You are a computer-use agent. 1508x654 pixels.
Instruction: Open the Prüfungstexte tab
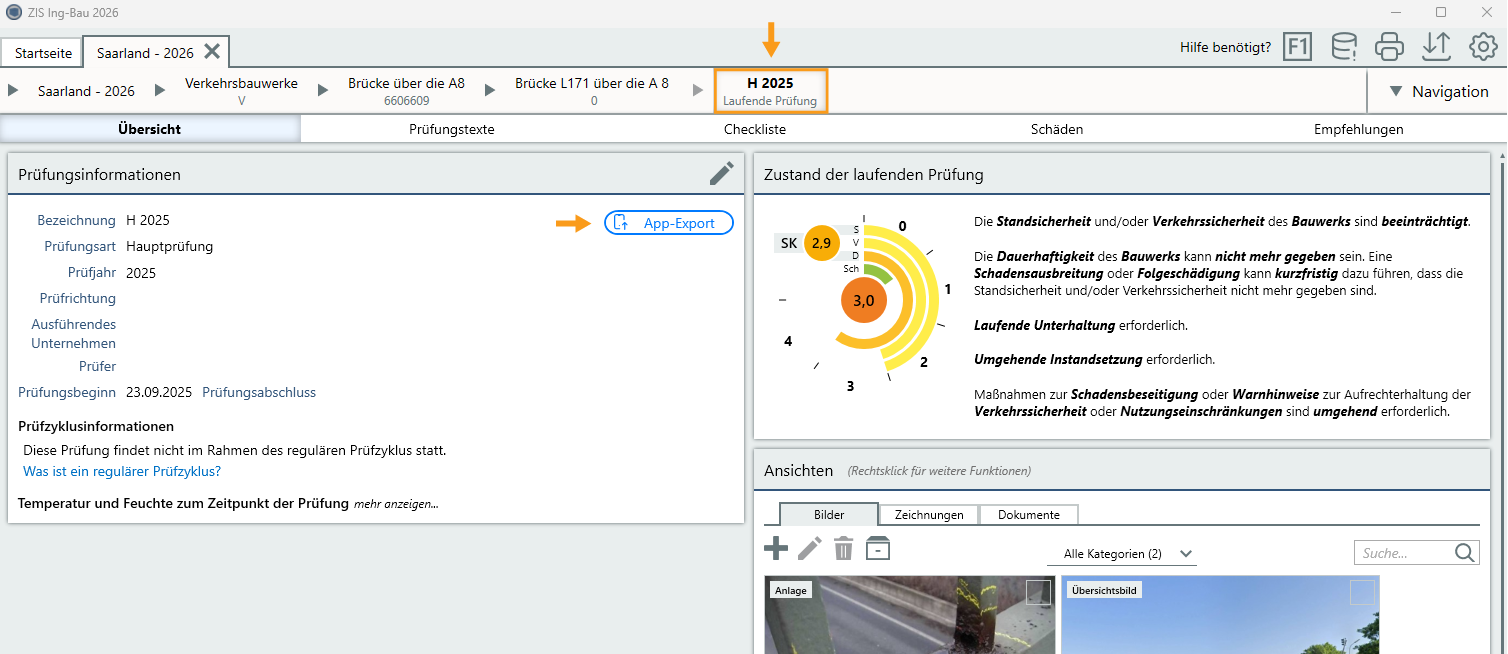tap(452, 129)
